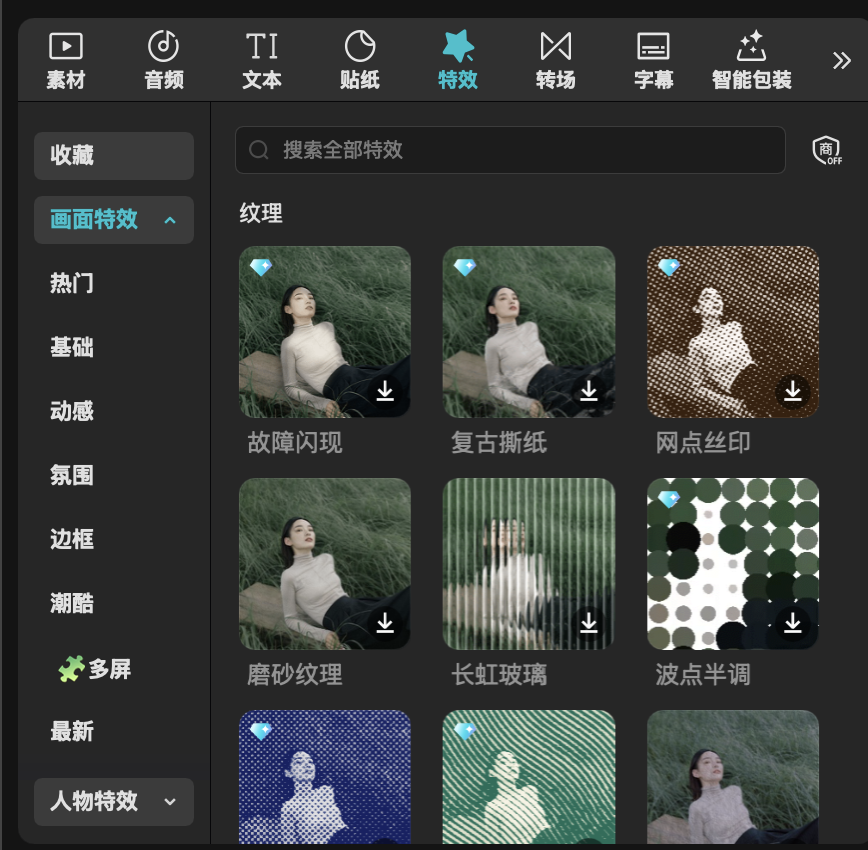Select the 最新 subcategory
Screen dimensions: 868x850
point(72,732)
